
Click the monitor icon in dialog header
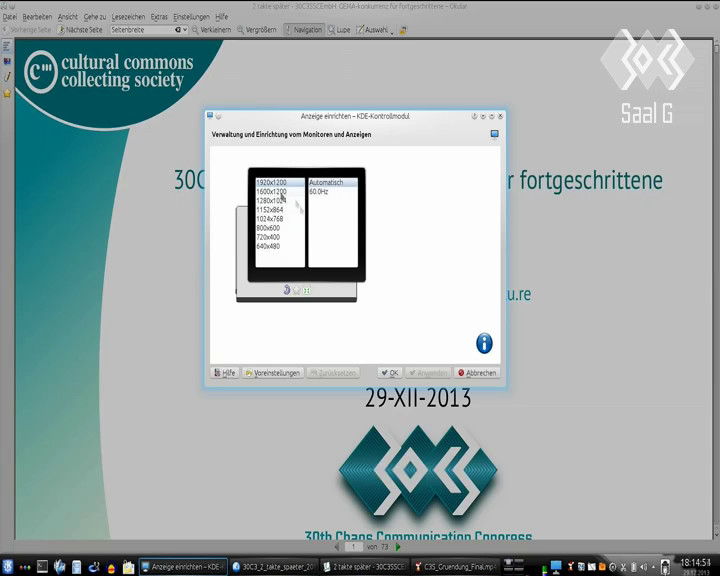pyautogui.click(x=494, y=134)
